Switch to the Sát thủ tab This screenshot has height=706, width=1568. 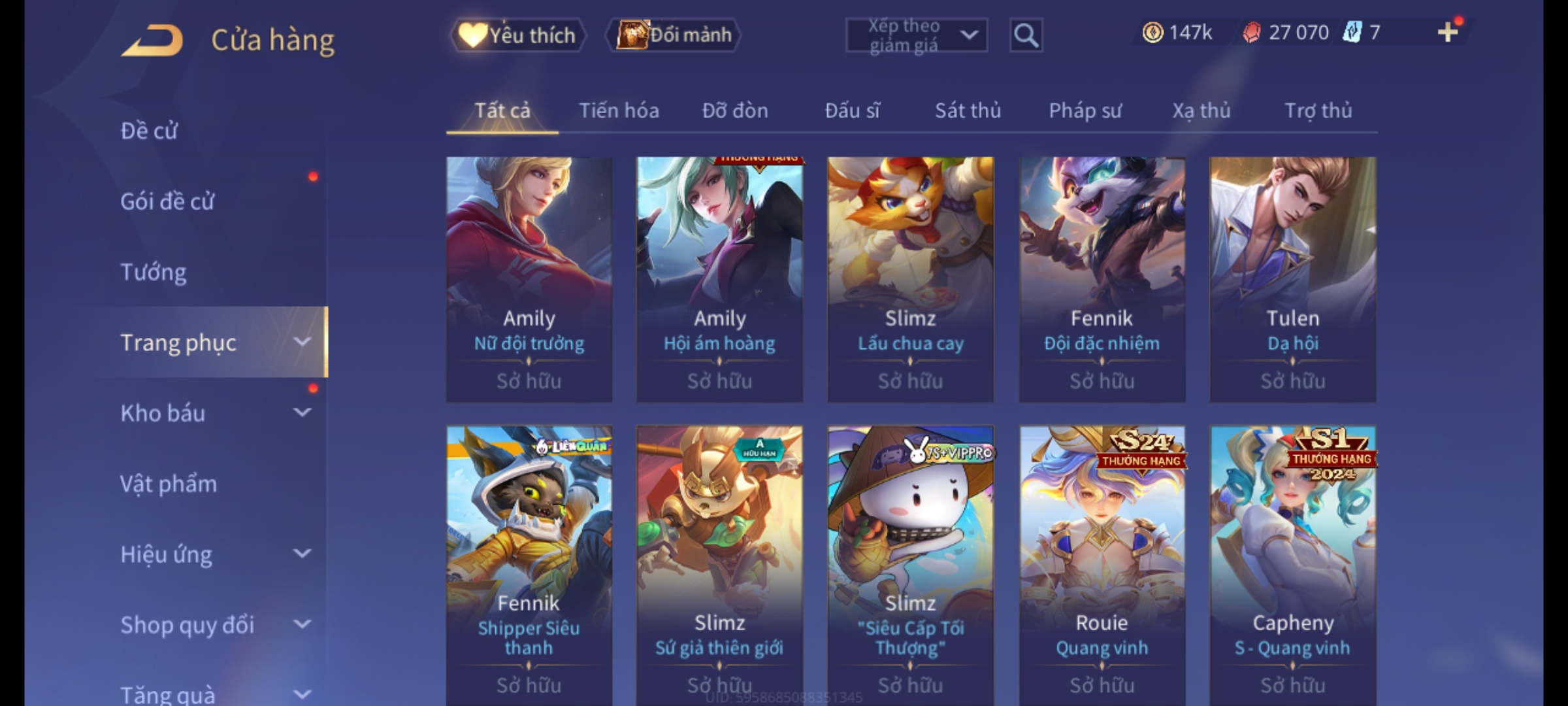click(x=968, y=110)
